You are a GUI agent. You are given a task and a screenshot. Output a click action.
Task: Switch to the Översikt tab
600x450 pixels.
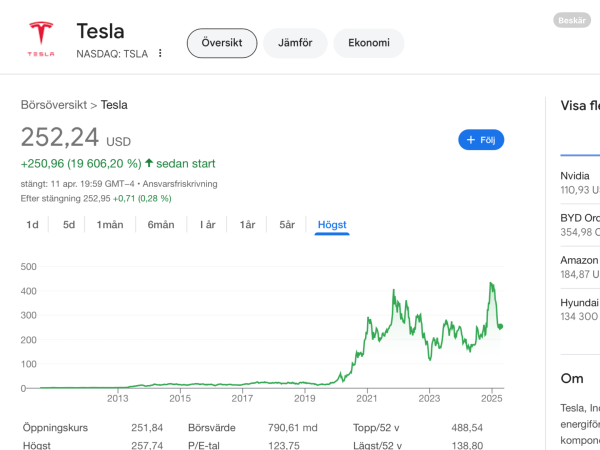coord(222,43)
